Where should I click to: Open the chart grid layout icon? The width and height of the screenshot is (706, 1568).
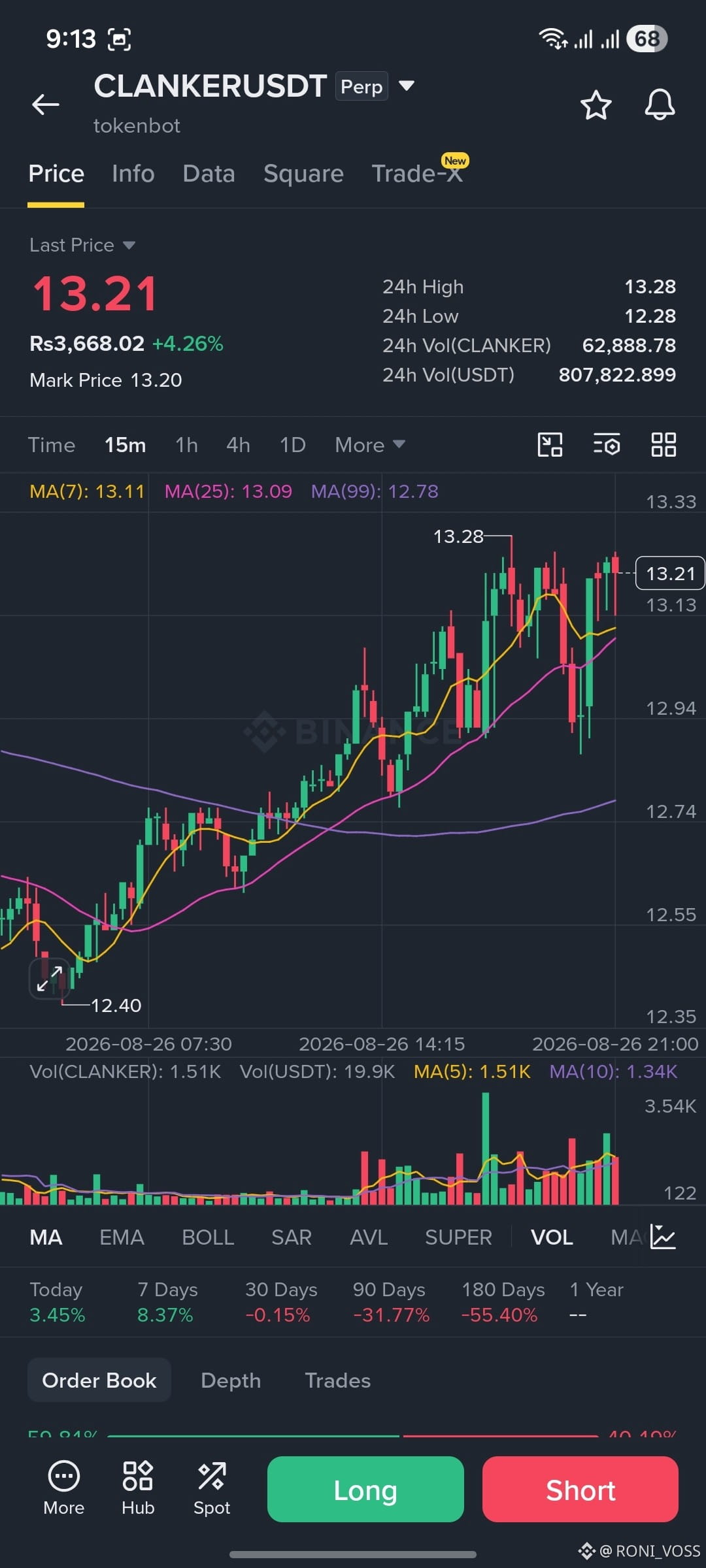(664, 445)
